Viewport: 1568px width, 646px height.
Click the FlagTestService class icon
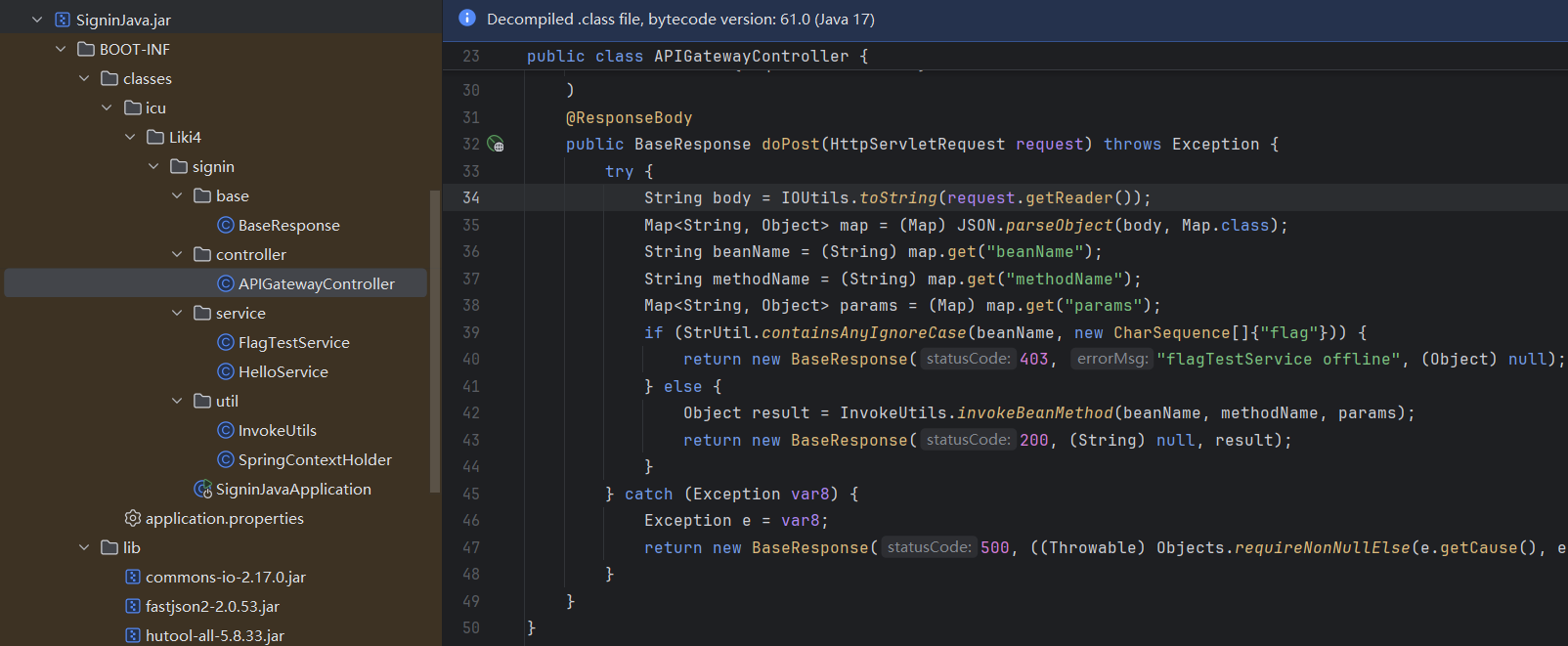coord(226,342)
